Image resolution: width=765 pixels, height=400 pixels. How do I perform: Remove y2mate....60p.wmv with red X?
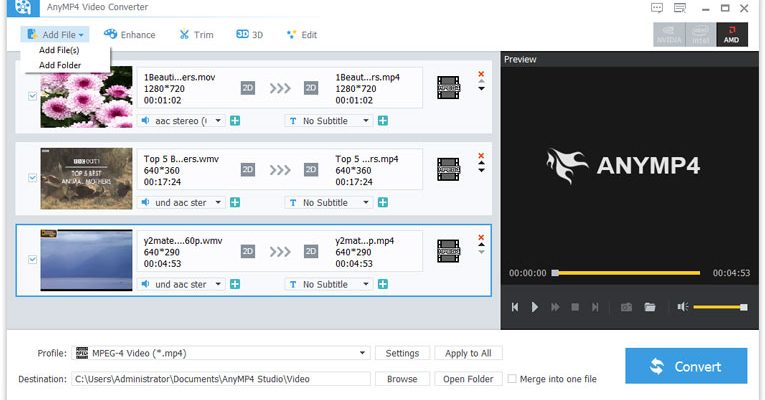pos(481,237)
